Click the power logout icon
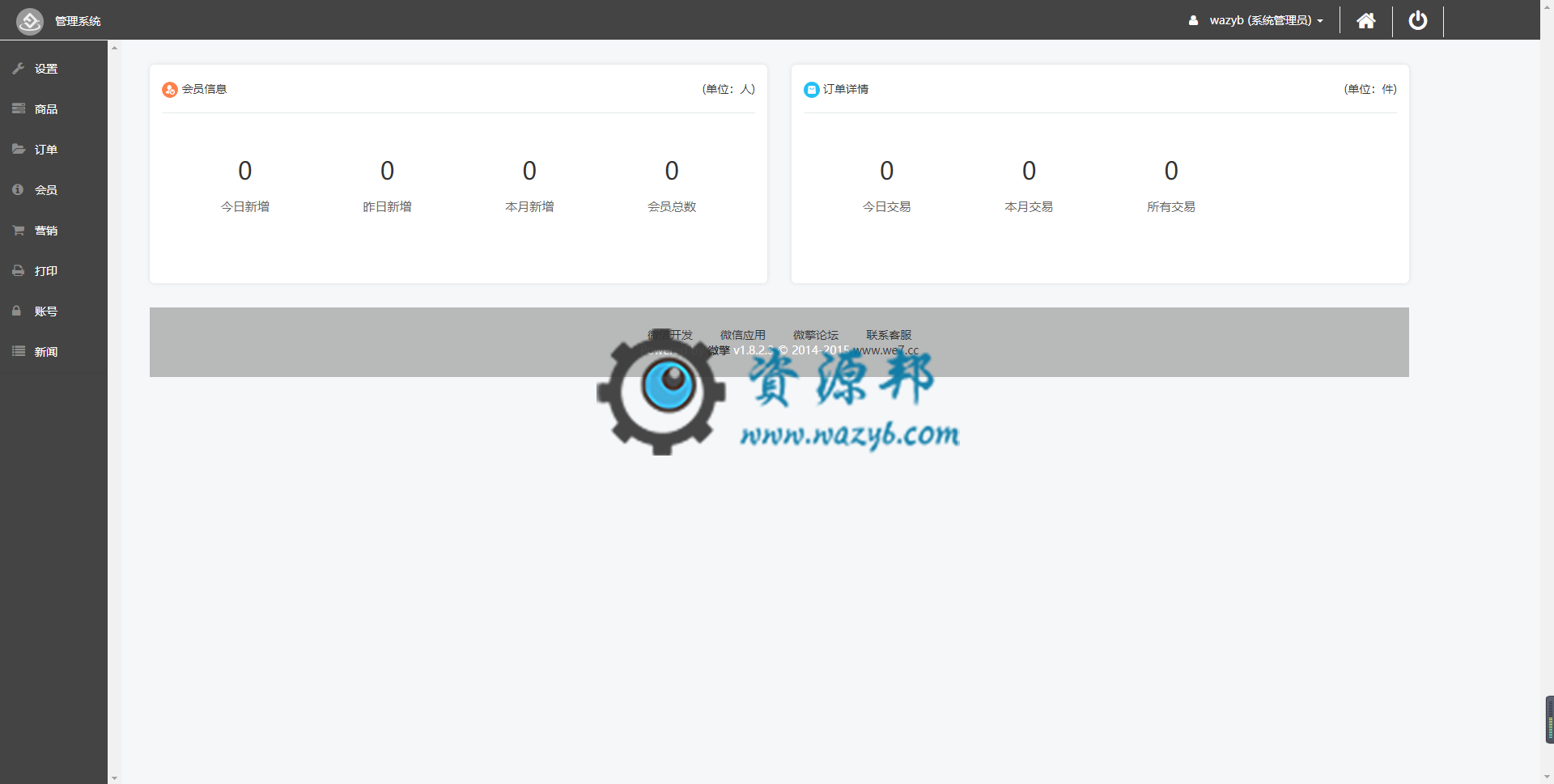This screenshot has height=784, width=1554. (1418, 20)
